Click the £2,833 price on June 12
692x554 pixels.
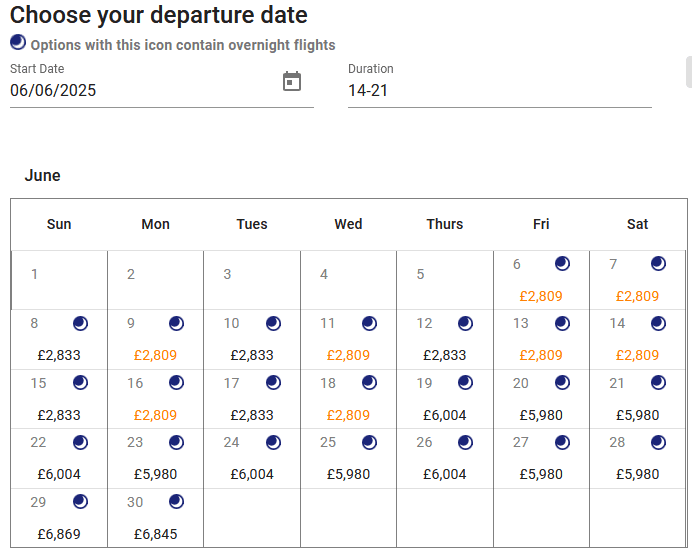pyautogui.click(x=445, y=355)
